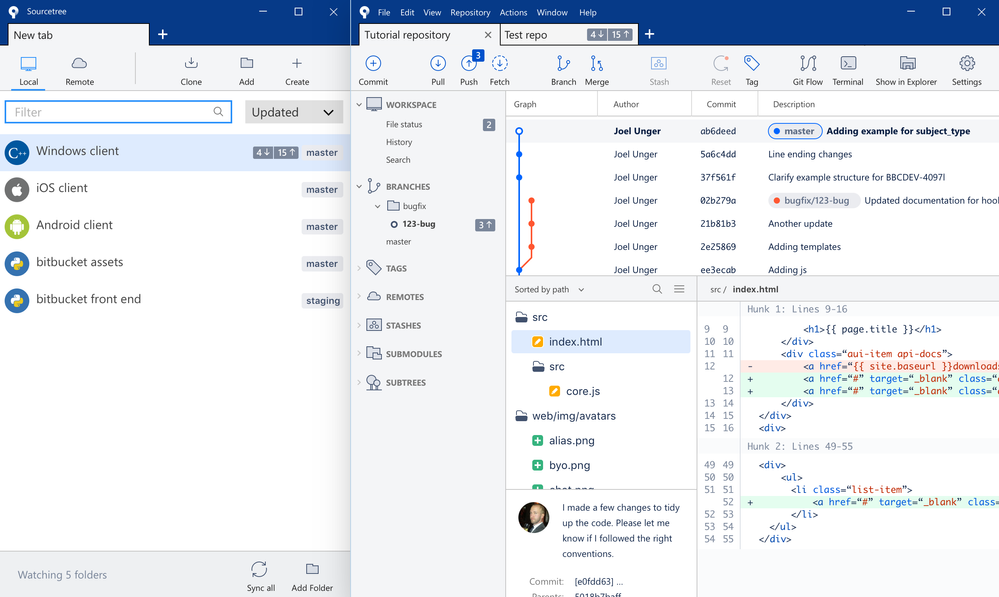Open the Help menu
999x597 pixels.
(587, 13)
